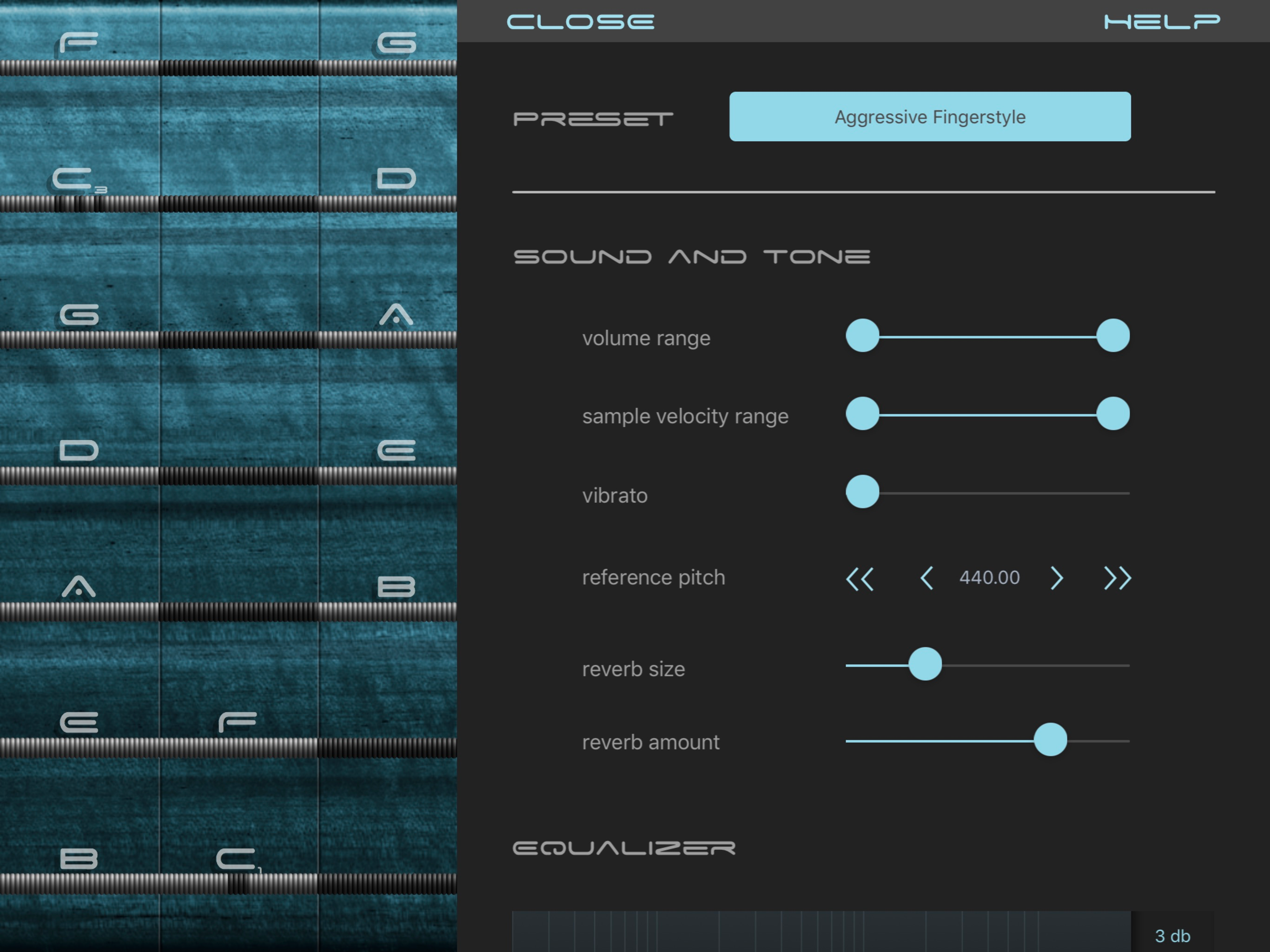This screenshot has width=1270, height=952.
Task: Tap the A note on third string
Action: coord(396,315)
